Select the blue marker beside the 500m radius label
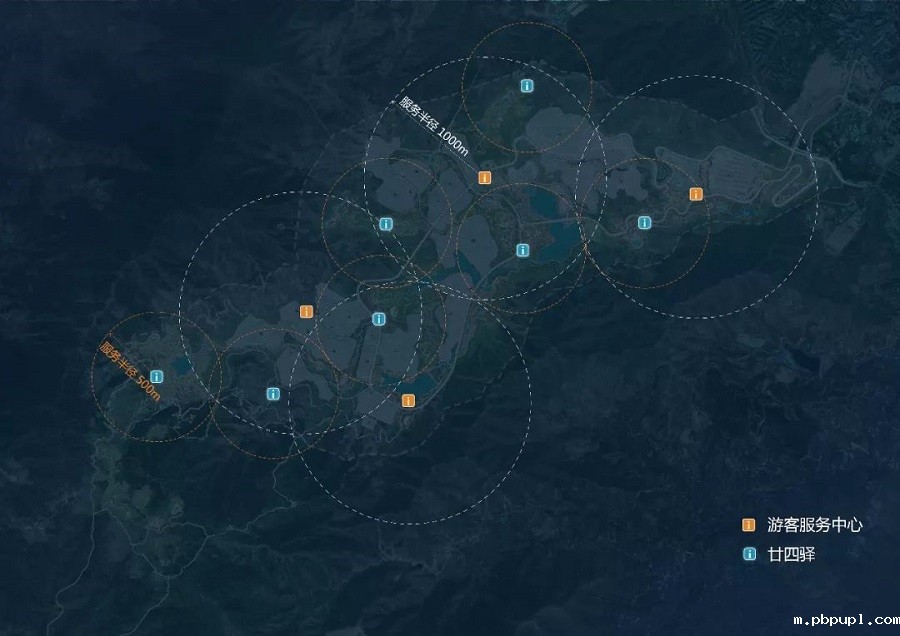 pyautogui.click(x=156, y=376)
